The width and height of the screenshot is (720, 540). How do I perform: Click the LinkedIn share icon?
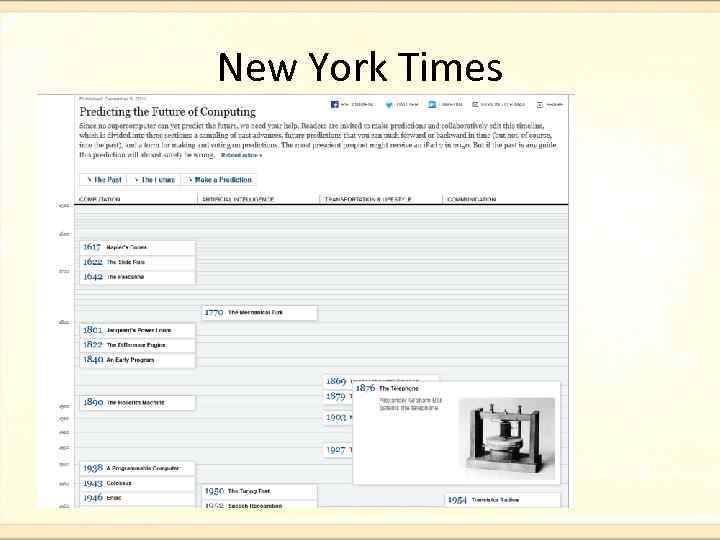tap(432, 105)
